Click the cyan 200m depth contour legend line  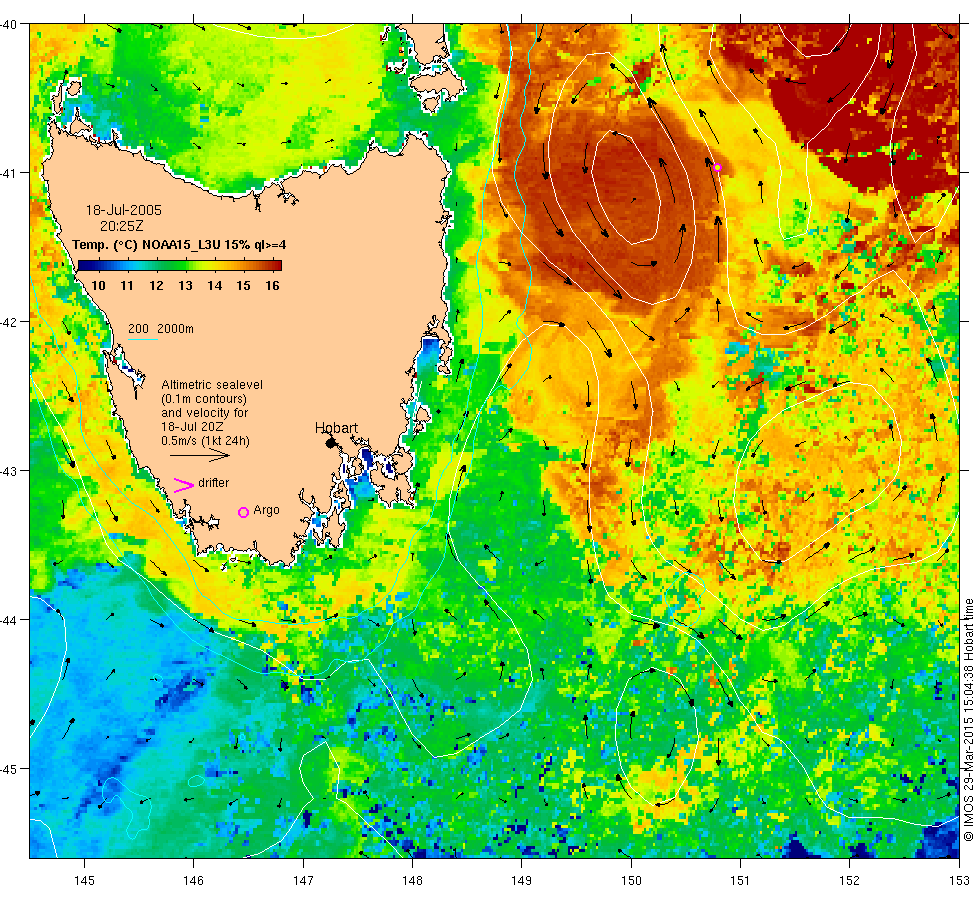coord(142,339)
